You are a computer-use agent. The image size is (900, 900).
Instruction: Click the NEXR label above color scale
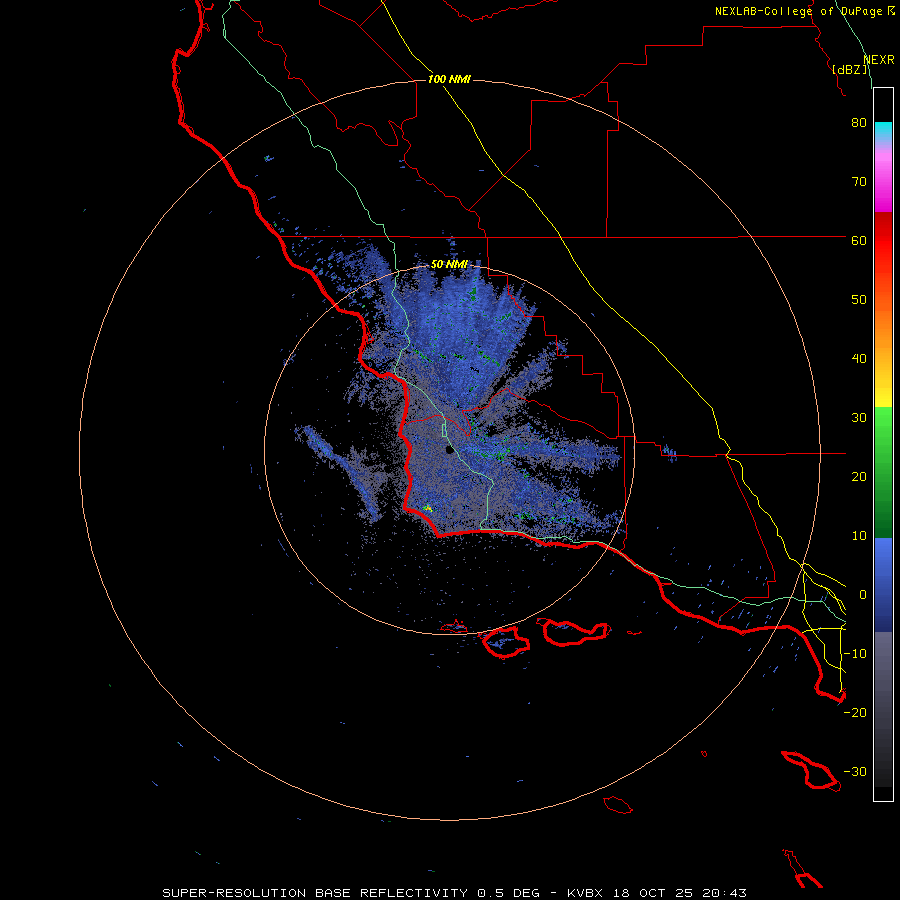pos(878,60)
